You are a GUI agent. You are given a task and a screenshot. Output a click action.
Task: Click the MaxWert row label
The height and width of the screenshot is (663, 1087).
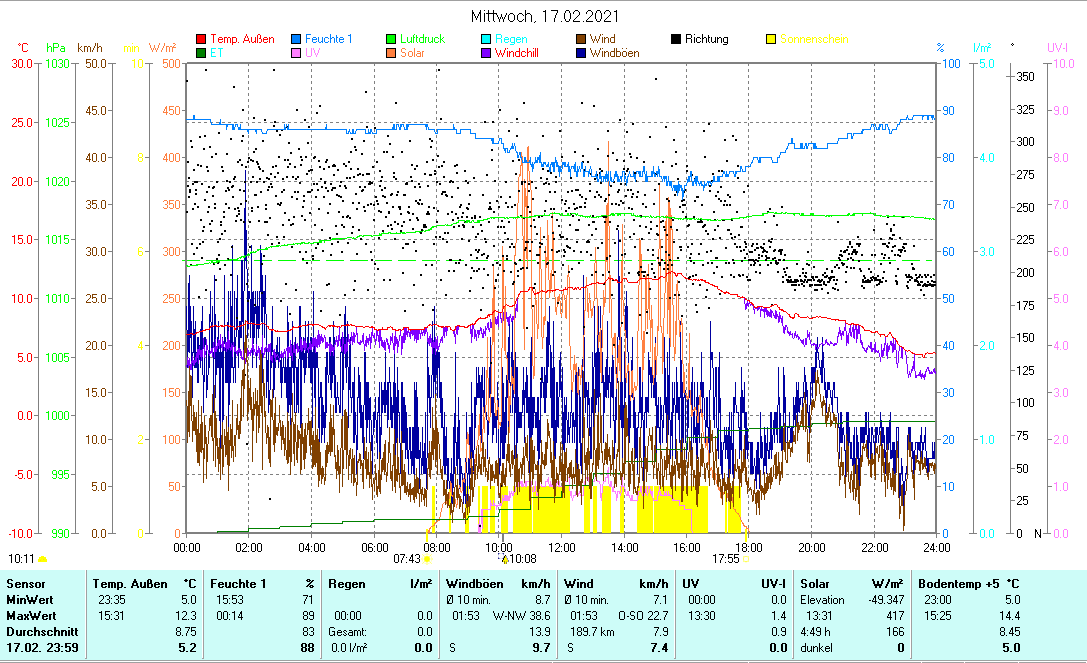click(31, 615)
